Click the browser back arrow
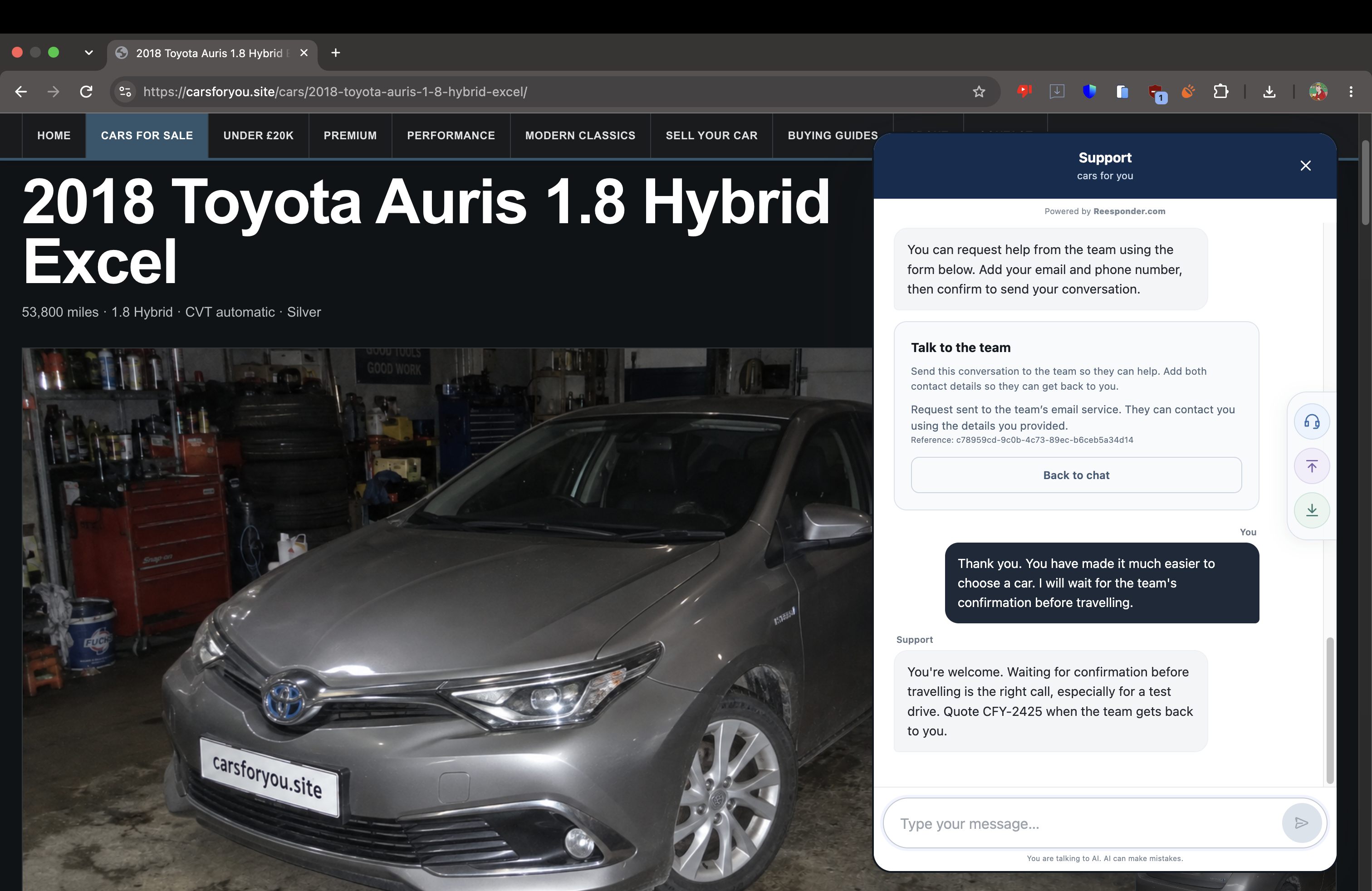This screenshot has height=891, width=1372. tap(21, 92)
